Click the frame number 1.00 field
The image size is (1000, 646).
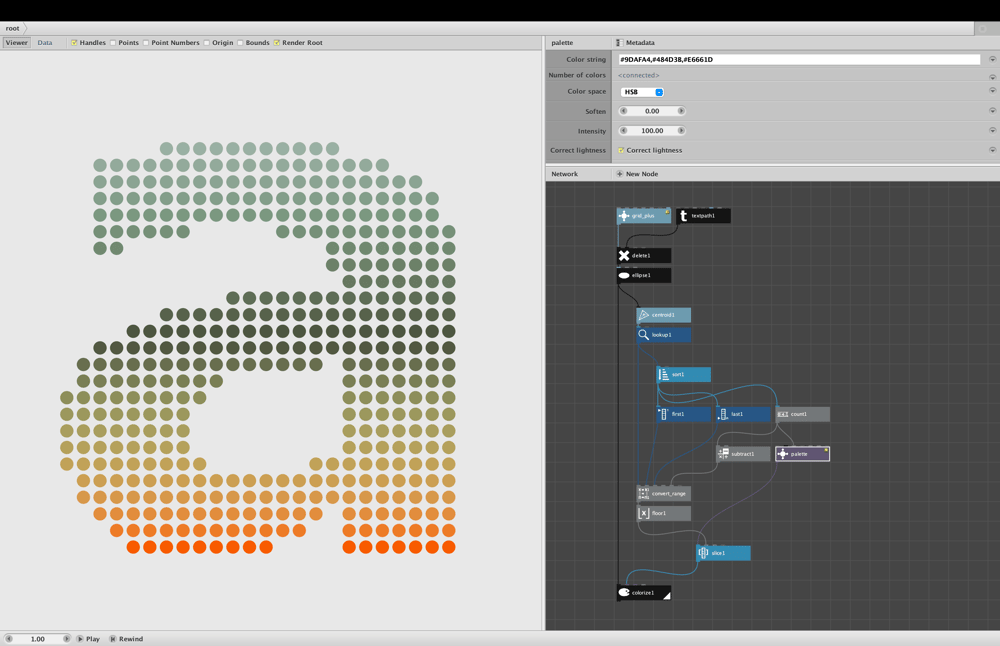coord(38,638)
